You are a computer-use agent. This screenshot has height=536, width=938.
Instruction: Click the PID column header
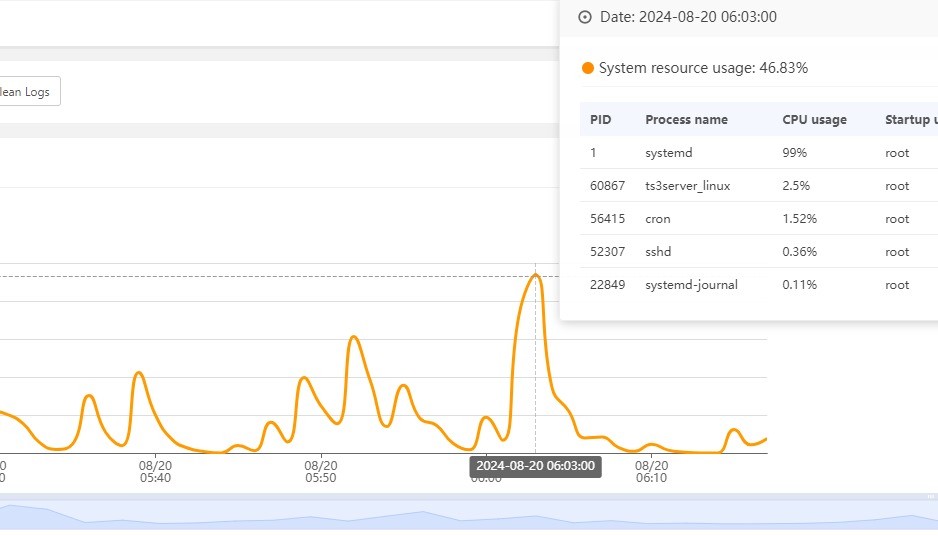click(x=601, y=120)
